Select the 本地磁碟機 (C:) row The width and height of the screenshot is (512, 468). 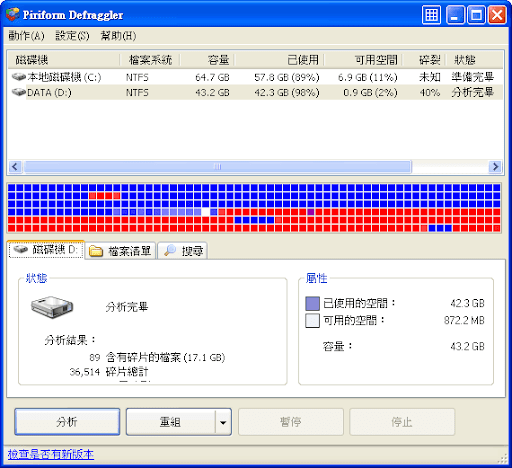pos(256,77)
